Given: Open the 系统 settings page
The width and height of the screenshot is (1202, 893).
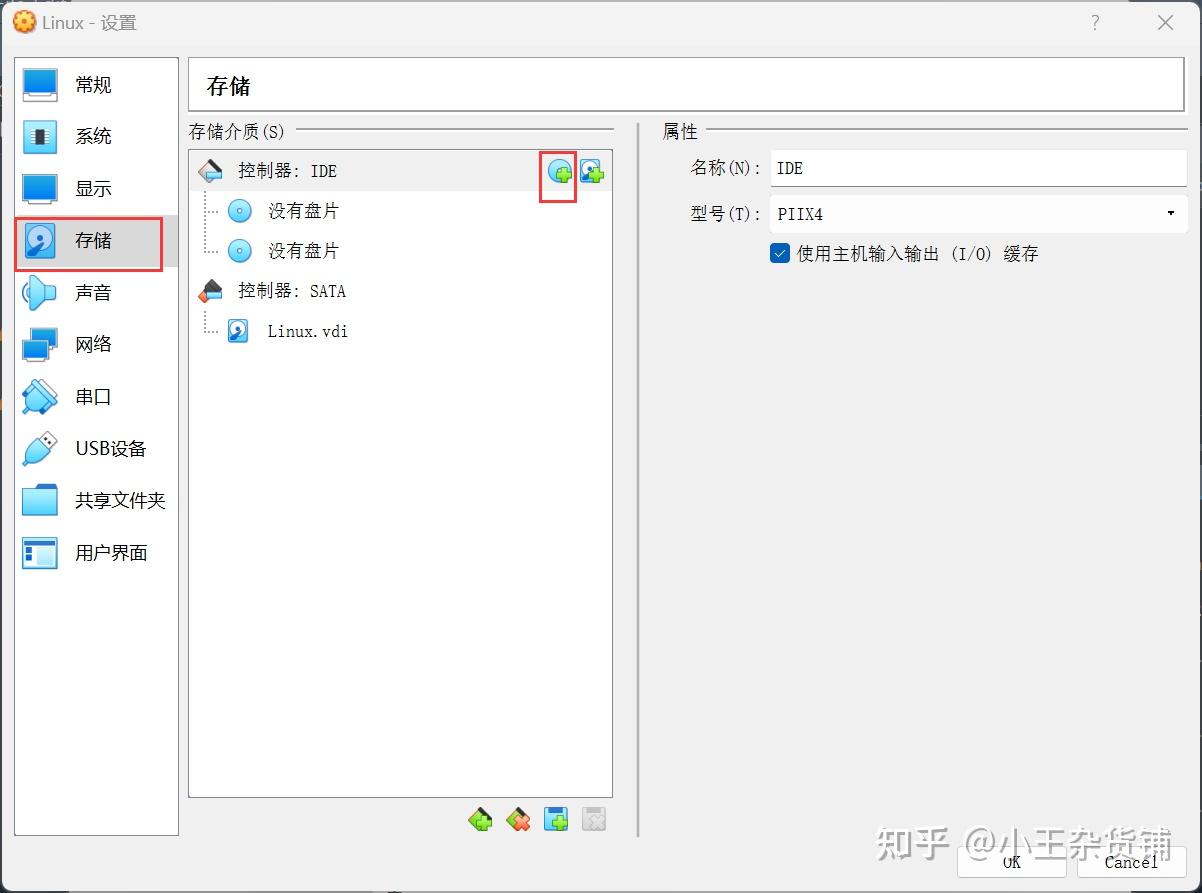Looking at the screenshot, I should click(94, 136).
